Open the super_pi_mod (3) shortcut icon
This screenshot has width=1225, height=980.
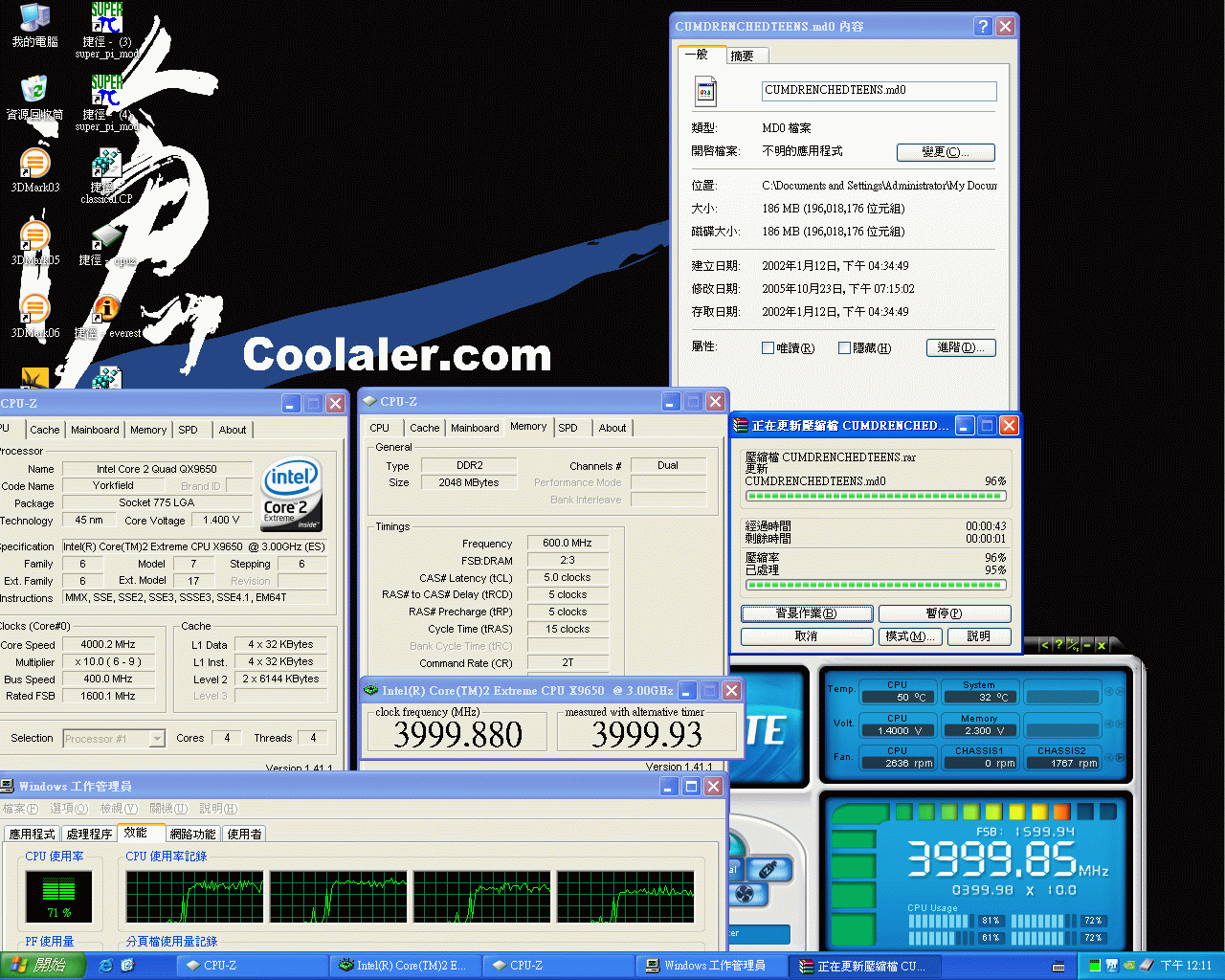point(106,17)
